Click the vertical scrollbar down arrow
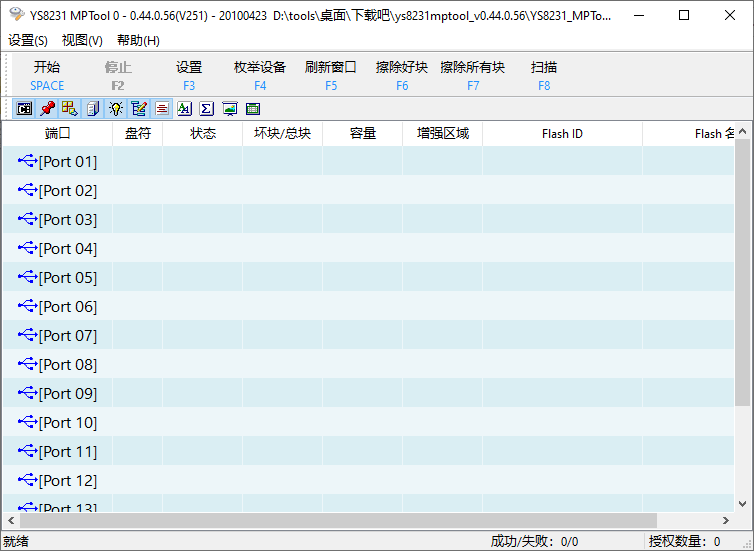The width and height of the screenshot is (754, 551). (x=742, y=504)
